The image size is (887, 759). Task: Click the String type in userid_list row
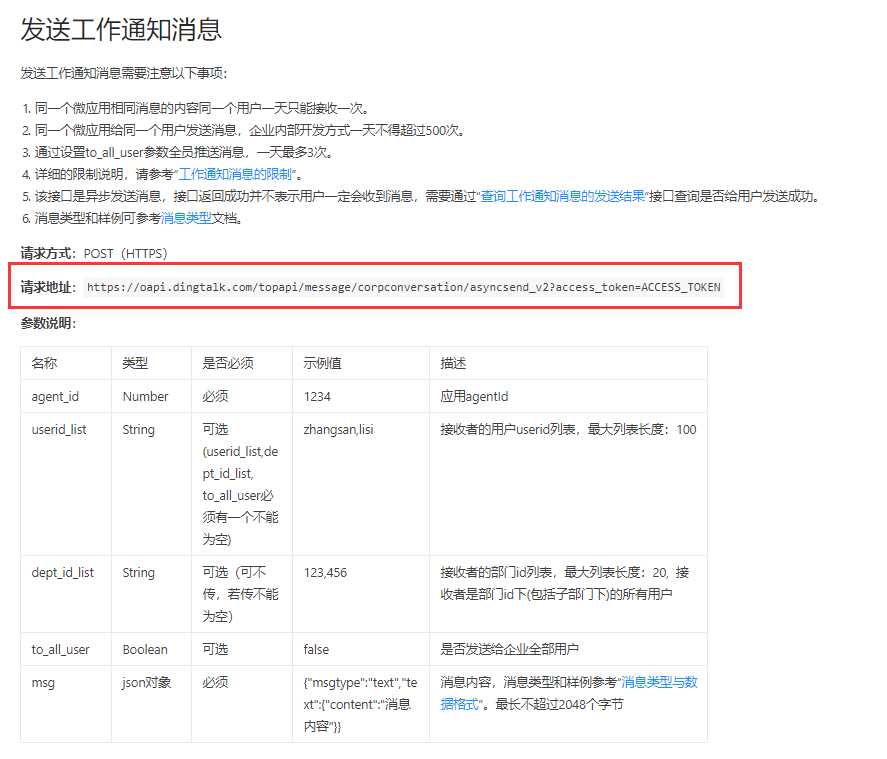pos(138,430)
